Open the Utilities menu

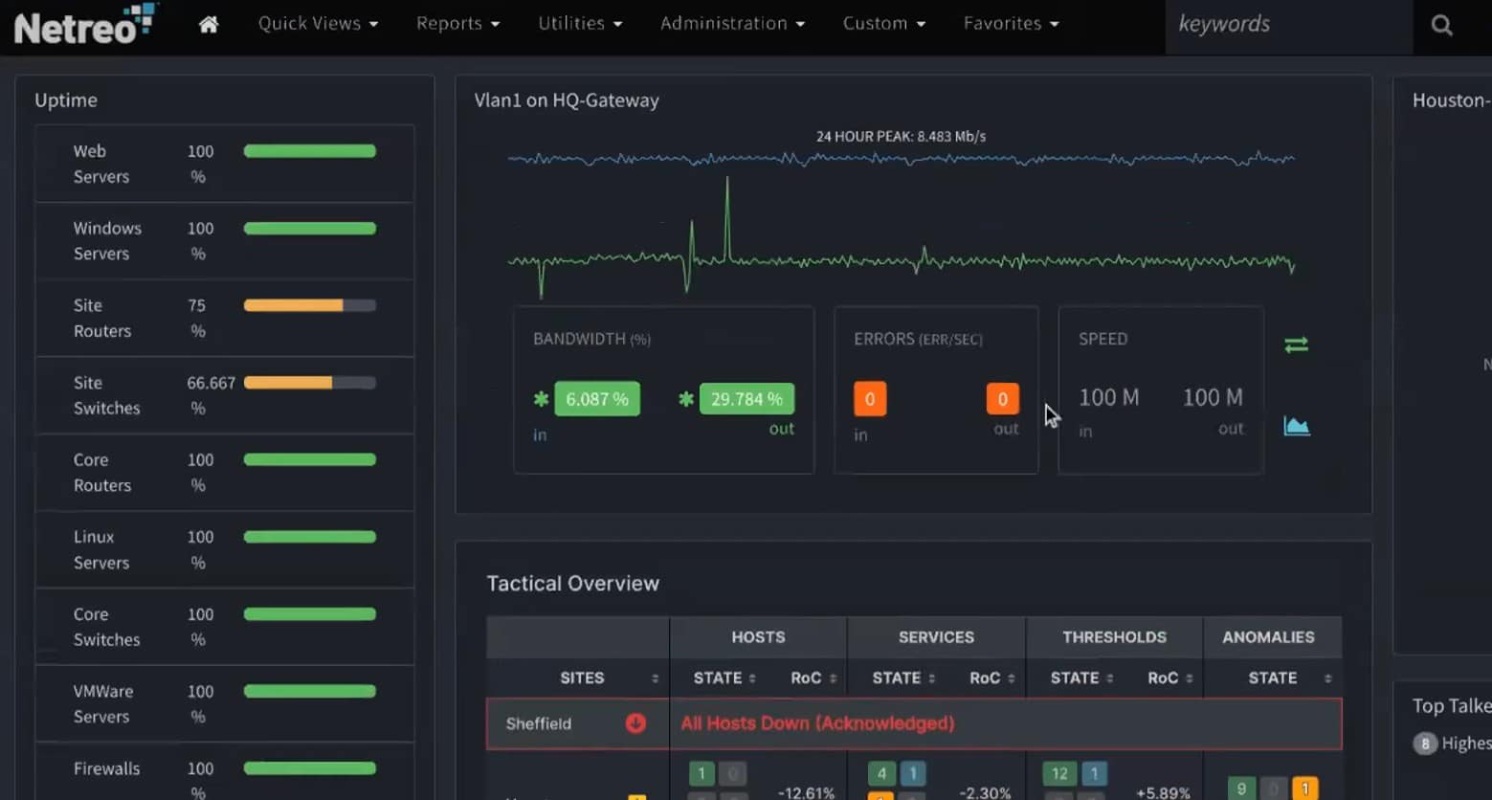pos(580,23)
